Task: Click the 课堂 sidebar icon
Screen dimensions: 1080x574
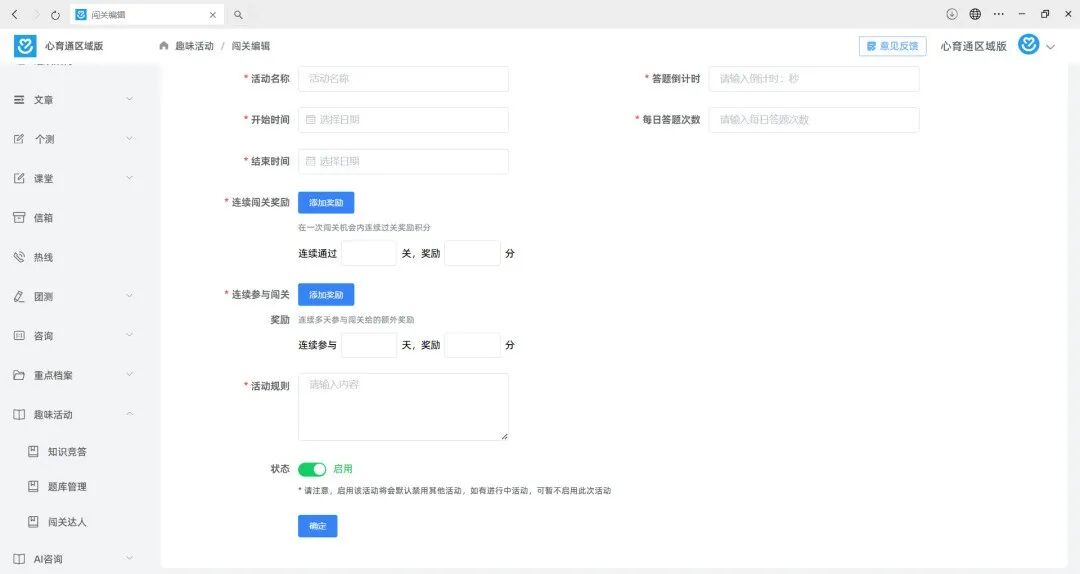Action: 19,178
